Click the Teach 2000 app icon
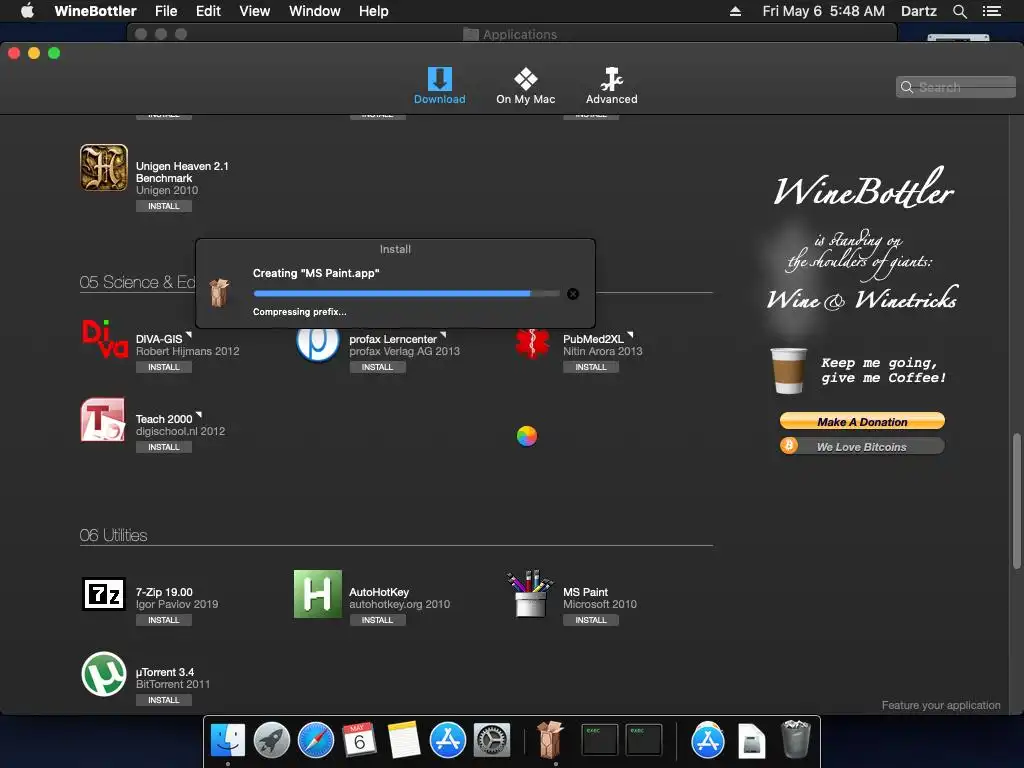 point(103,420)
